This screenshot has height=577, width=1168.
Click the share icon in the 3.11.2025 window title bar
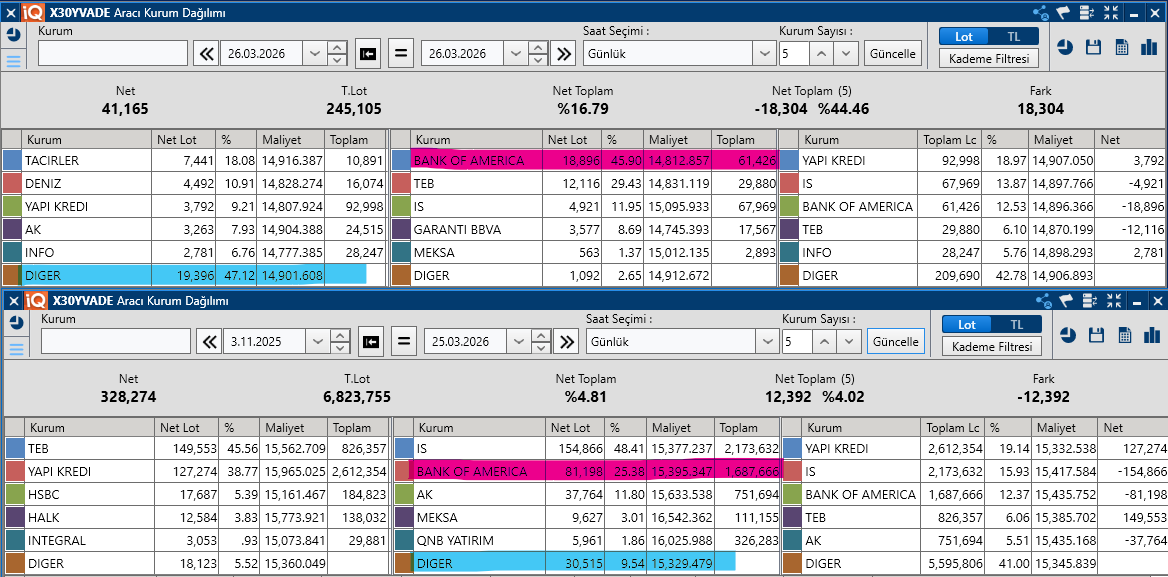(x=1044, y=301)
